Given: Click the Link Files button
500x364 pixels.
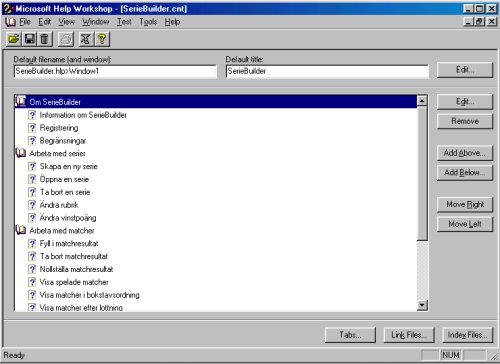Looking at the screenshot, I should 409,335.
